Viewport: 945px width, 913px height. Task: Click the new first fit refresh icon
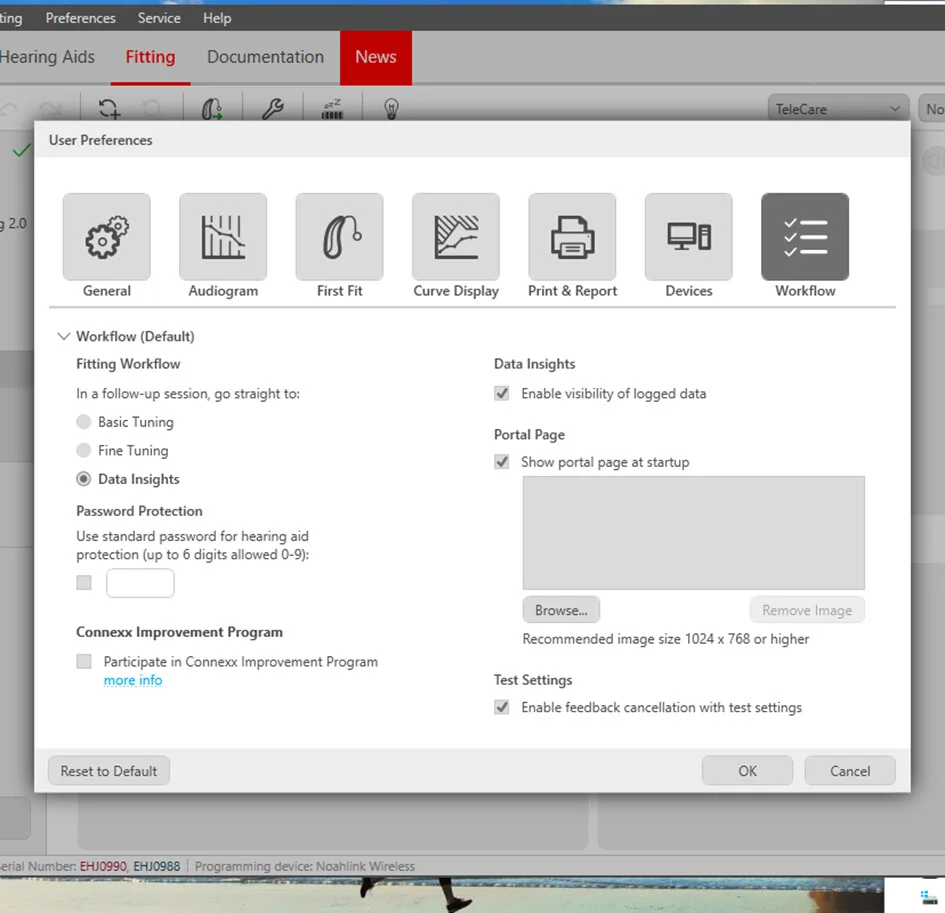click(109, 108)
